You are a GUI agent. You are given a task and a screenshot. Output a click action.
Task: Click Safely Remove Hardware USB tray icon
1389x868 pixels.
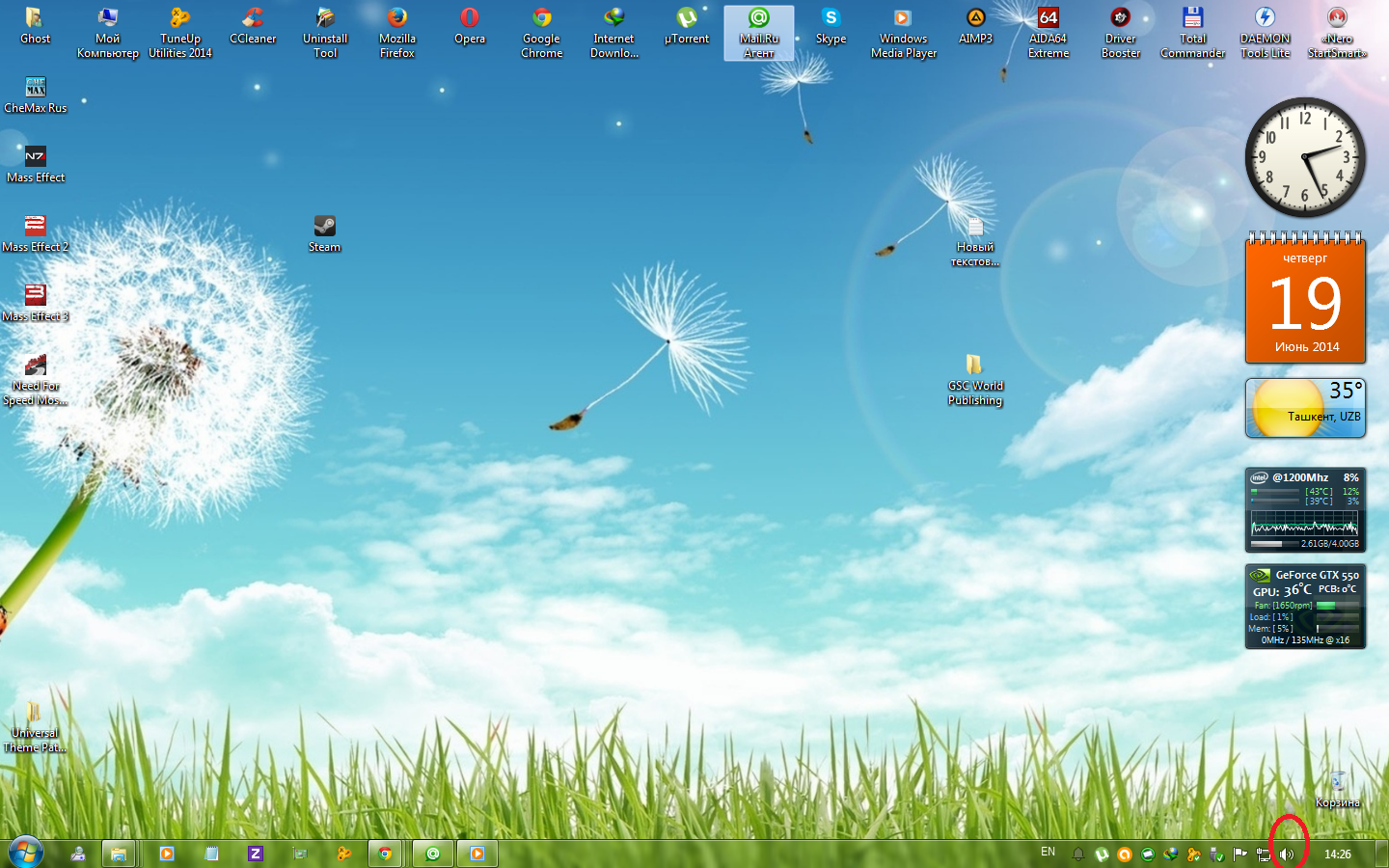coord(1217,854)
